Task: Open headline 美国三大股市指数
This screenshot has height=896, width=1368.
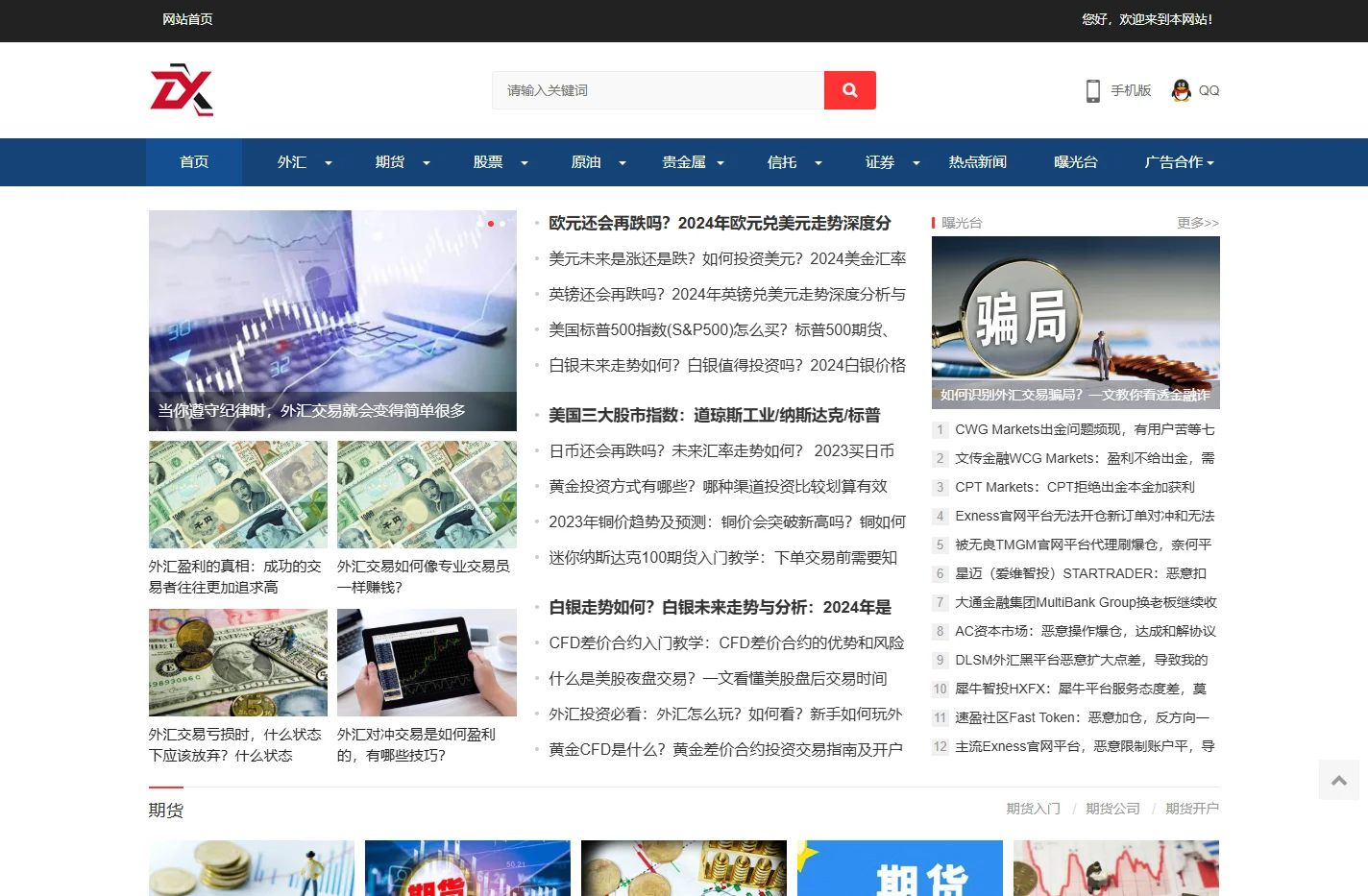Action: 715,415
